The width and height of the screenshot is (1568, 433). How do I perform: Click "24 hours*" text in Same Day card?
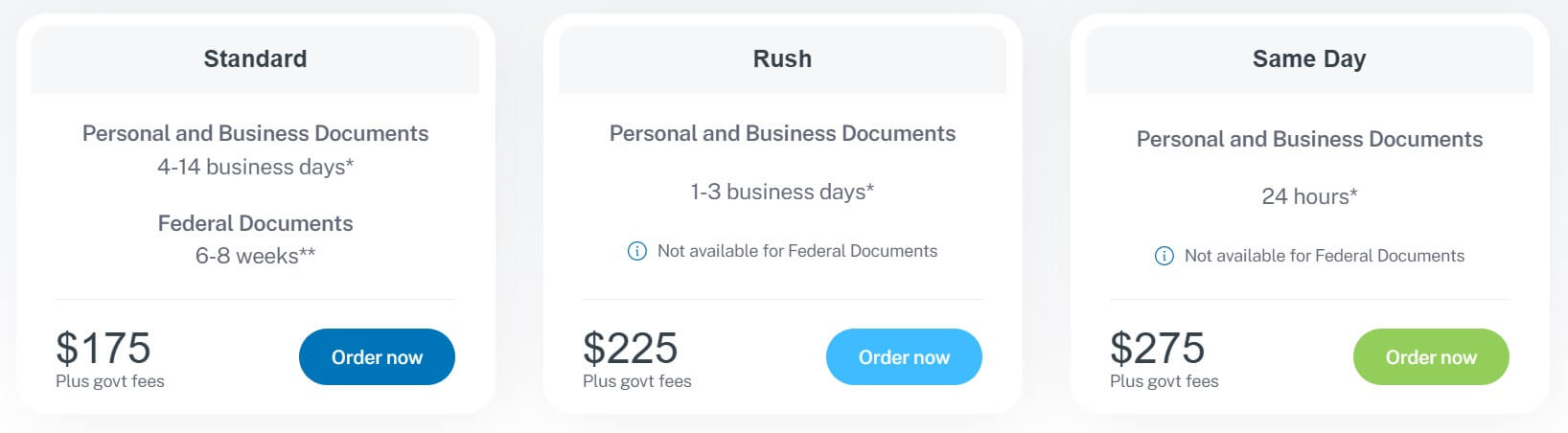coord(1309,196)
